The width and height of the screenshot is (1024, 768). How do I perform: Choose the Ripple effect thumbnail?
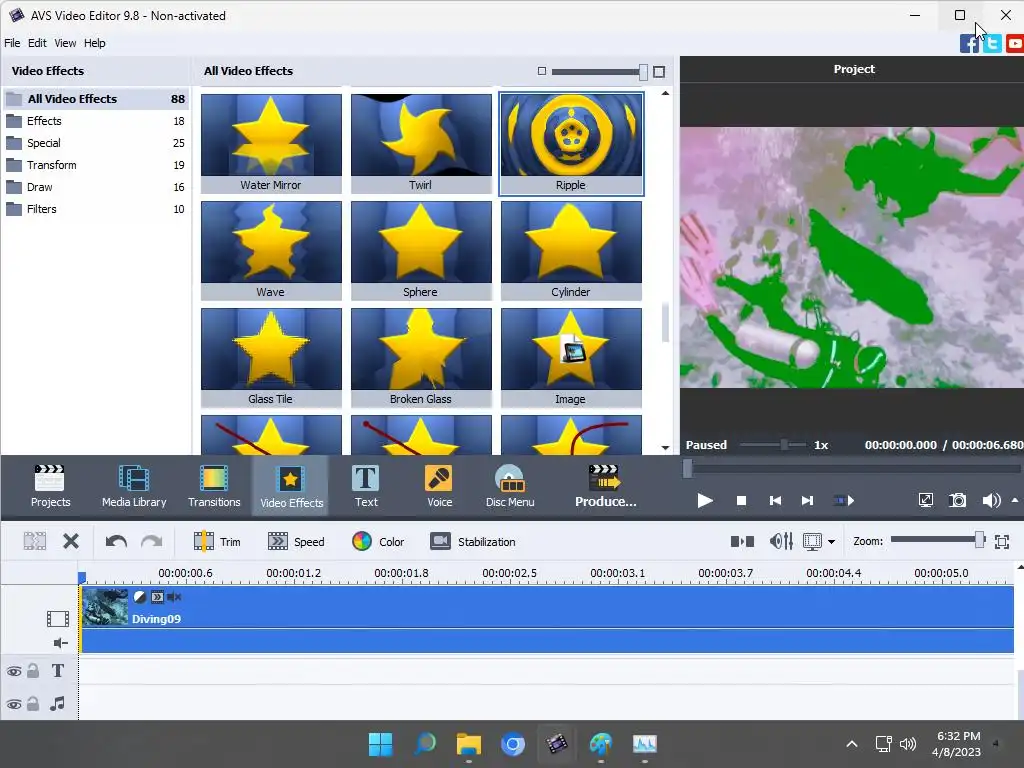(571, 143)
